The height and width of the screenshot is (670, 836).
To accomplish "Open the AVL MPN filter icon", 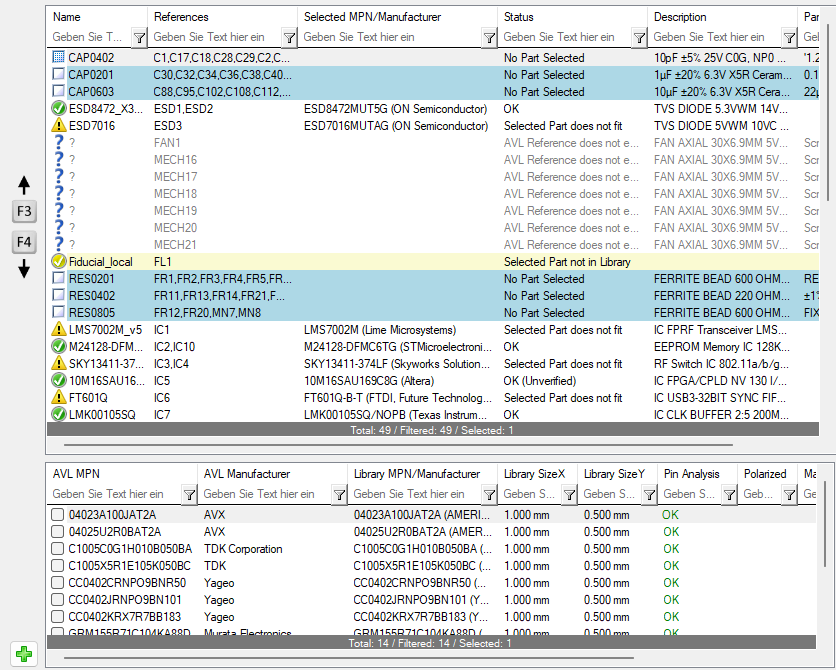I will (x=189, y=495).
